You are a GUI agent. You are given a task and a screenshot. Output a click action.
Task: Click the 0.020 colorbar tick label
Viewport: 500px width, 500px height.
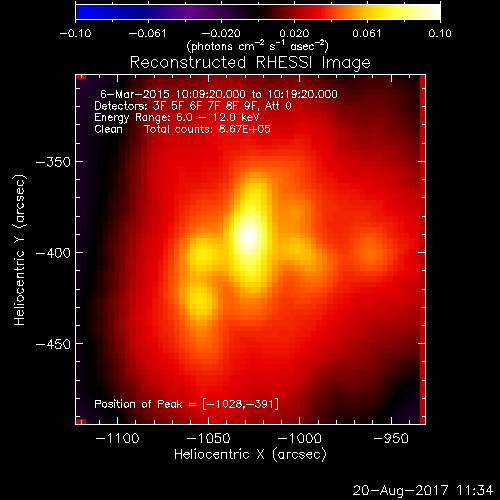pyautogui.click(x=294, y=33)
